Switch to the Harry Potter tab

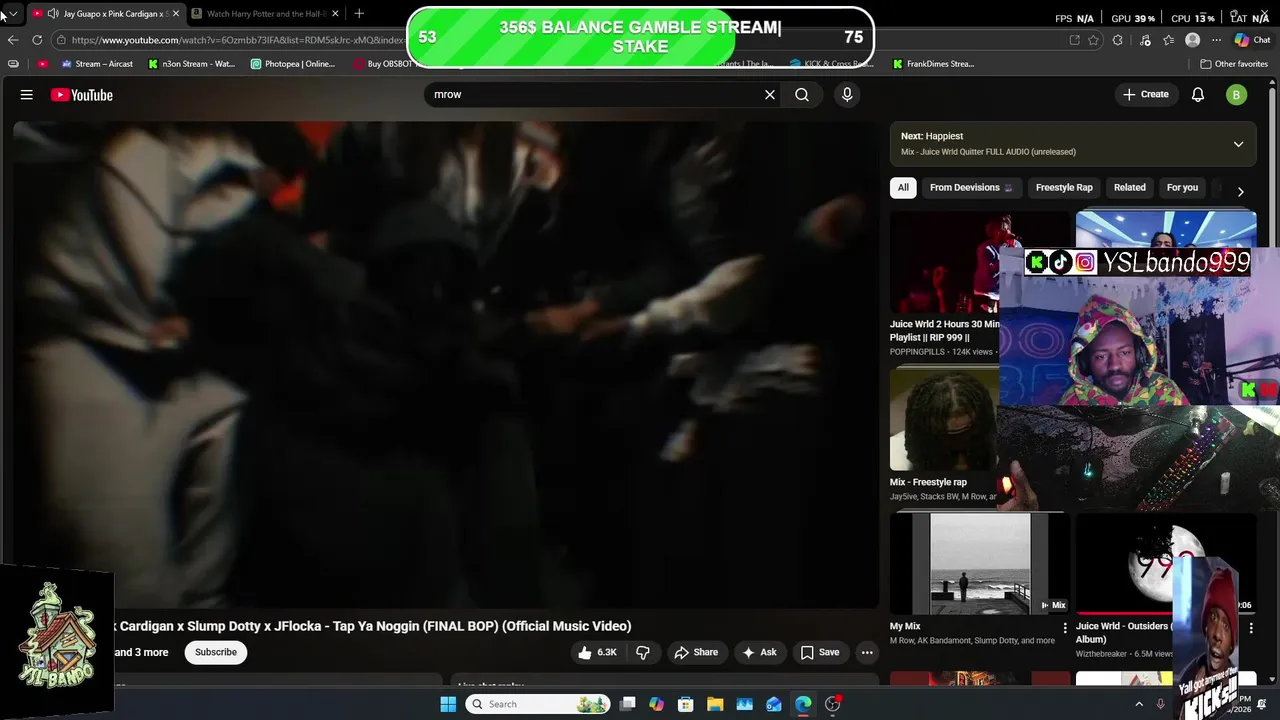(264, 14)
